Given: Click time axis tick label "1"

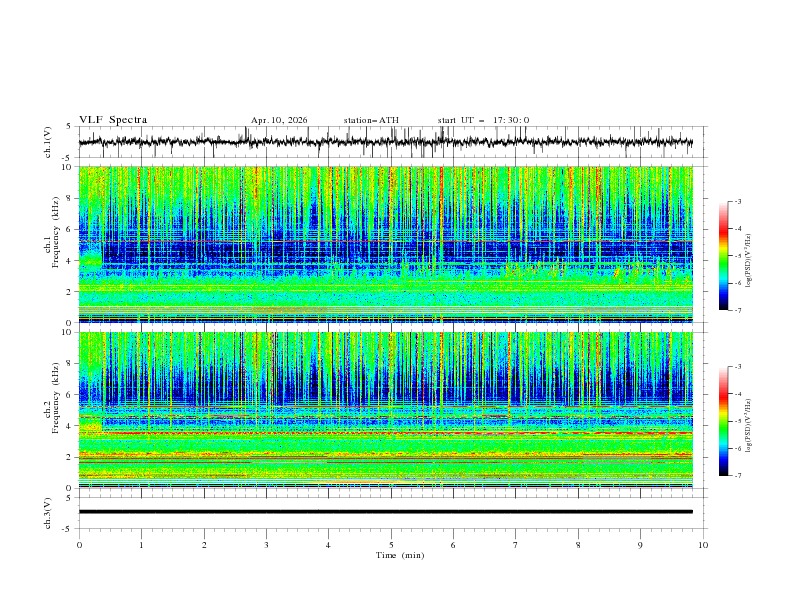Looking at the screenshot, I should [141, 545].
